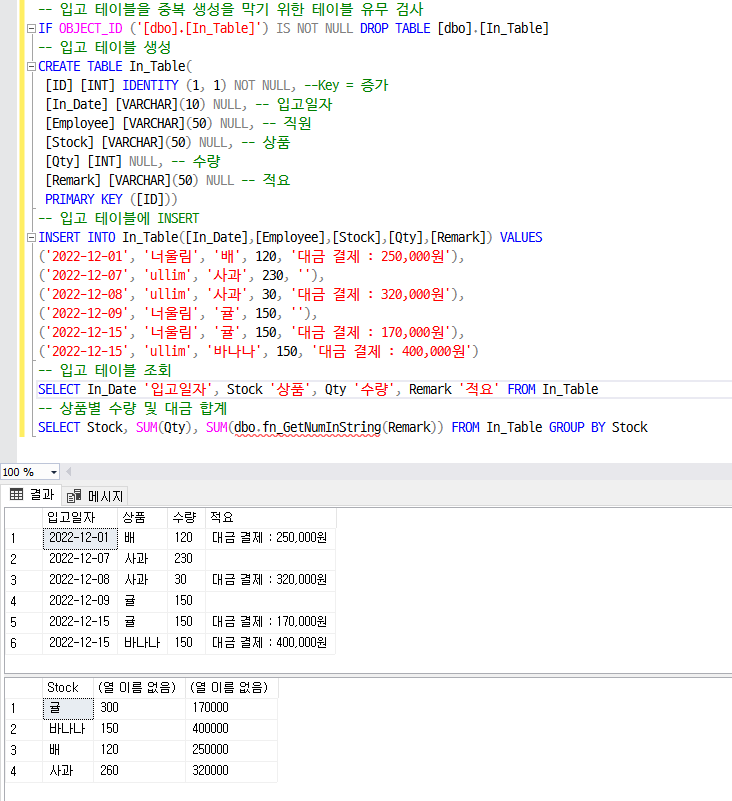Select remark cell 대금 결제 : 250,000원
The image size is (732, 801).
tap(271, 538)
